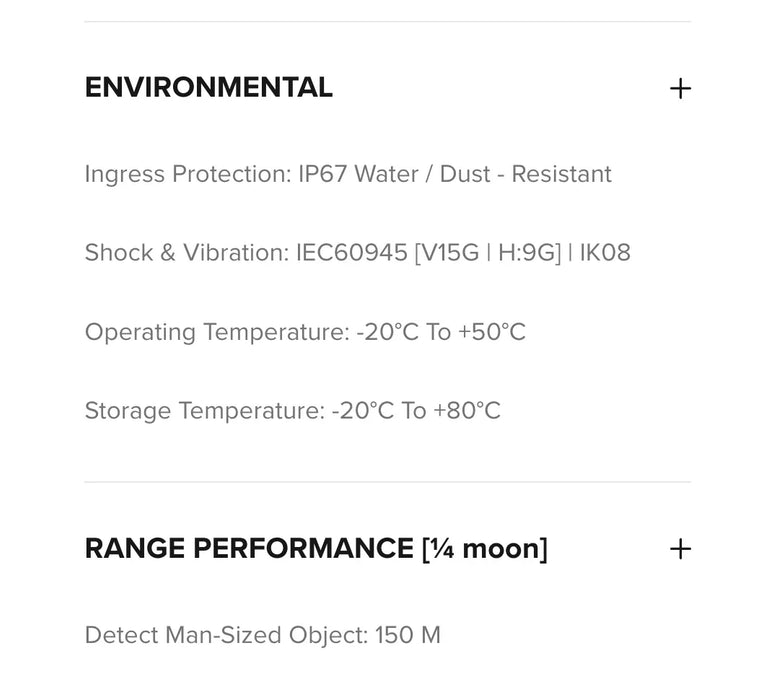Click the IEC60945 standard text
This screenshot has height=700, width=769.
coord(351,253)
